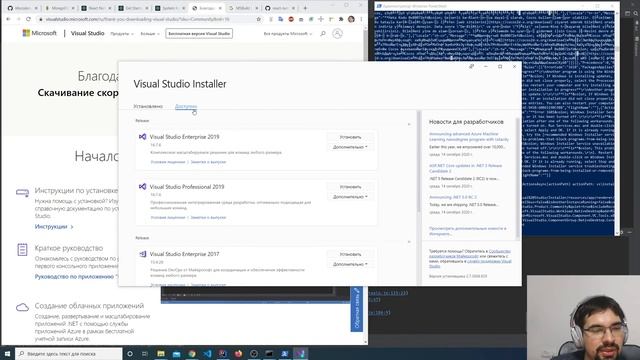Install Visual Studio Professional 2019
640x360 pixels.
[350, 187]
